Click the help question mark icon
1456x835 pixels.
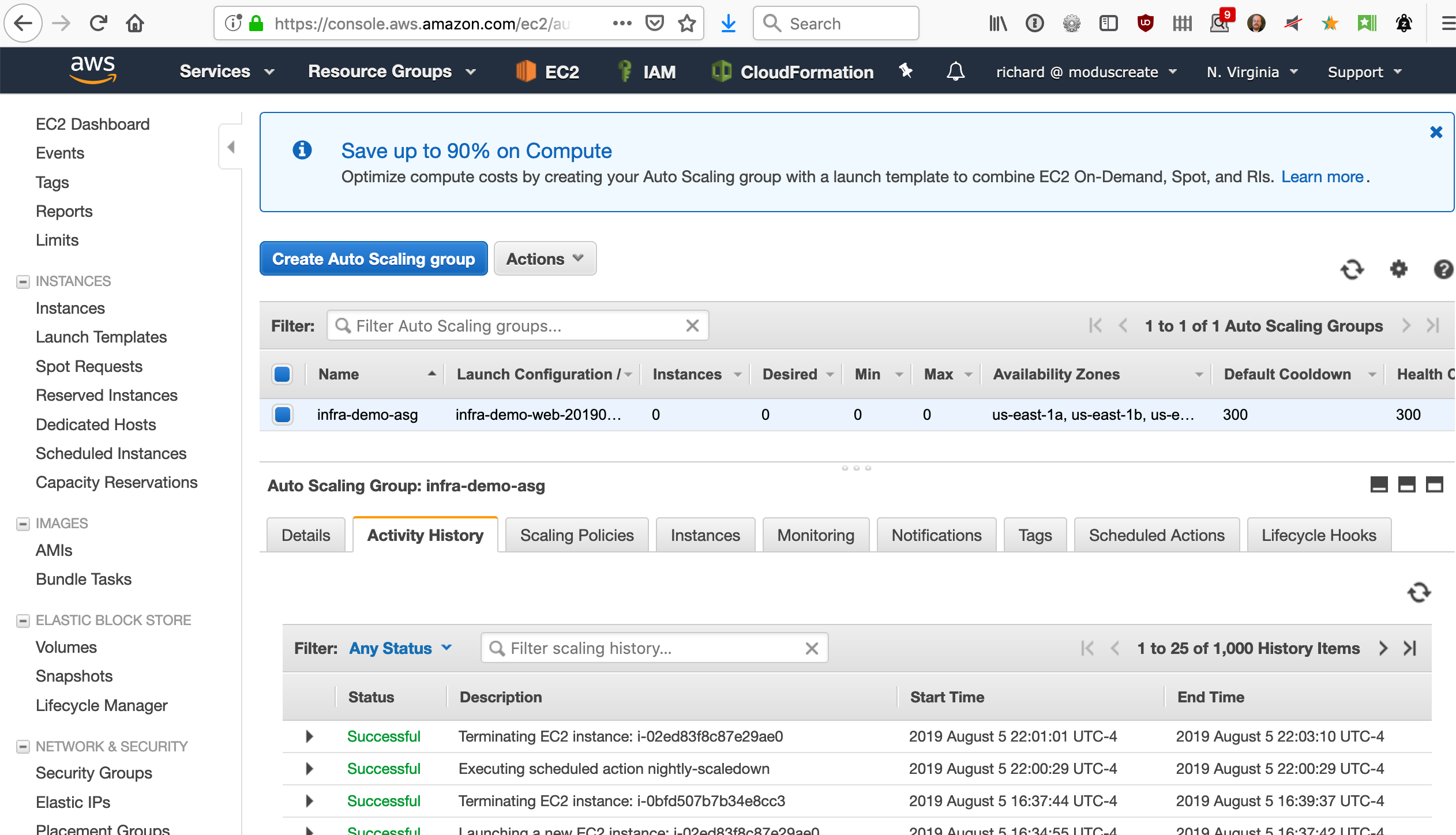(x=1443, y=269)
